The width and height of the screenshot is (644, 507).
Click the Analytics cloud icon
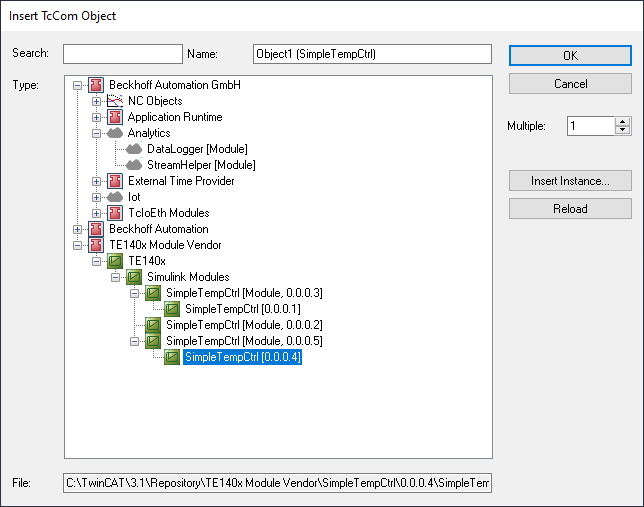pyautogui.click(x=115, y=133)
